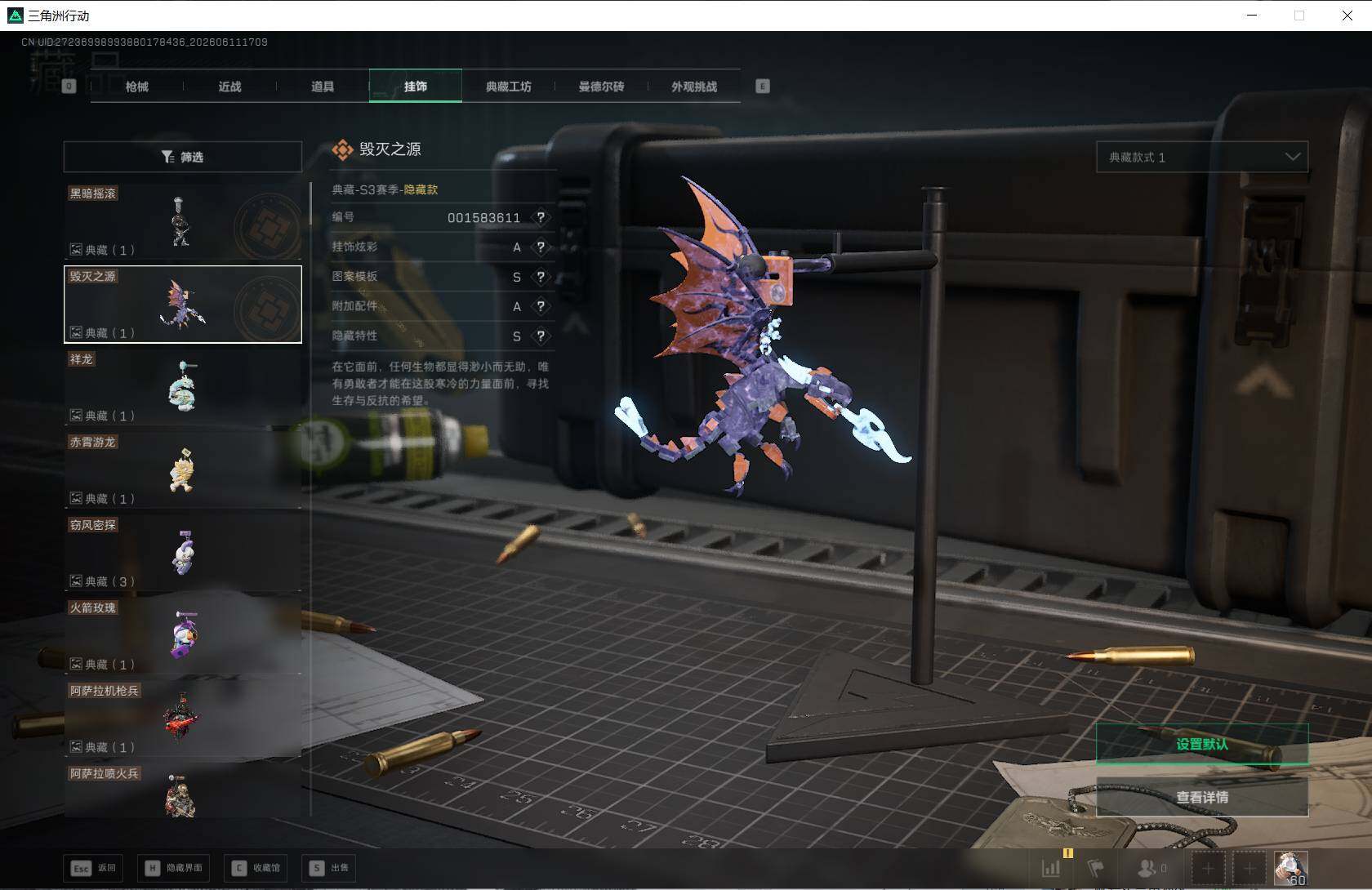
Task: Select the 赤霄游龙 charm item
Action: click(183, 469)
